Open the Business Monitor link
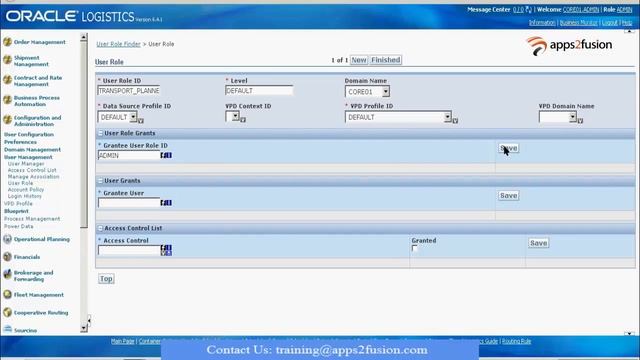 point(579,22)
